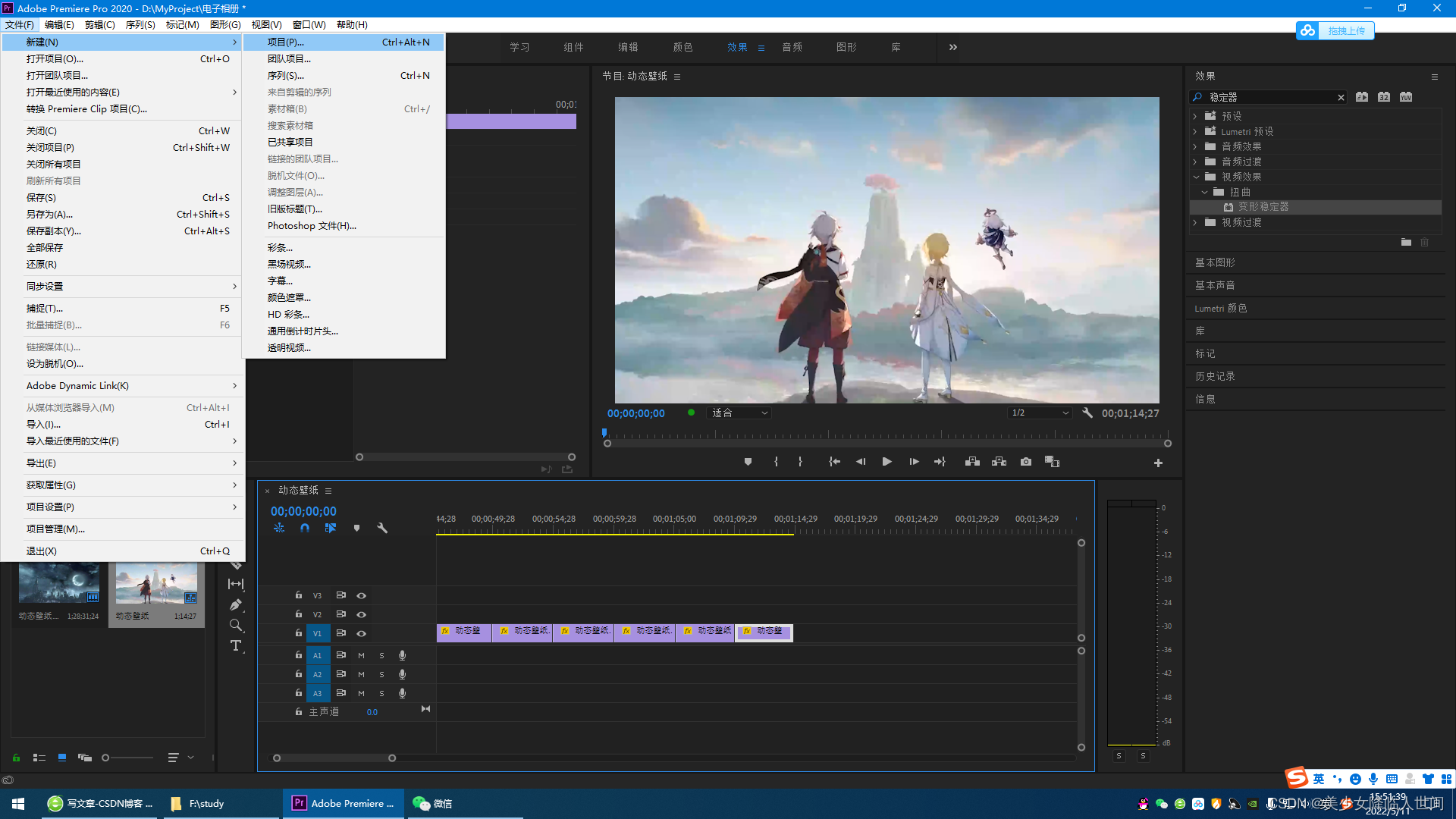Viewport: 1456px width, 819px height.
Task: Step forward one frame
Action: [x=914, y=462]
